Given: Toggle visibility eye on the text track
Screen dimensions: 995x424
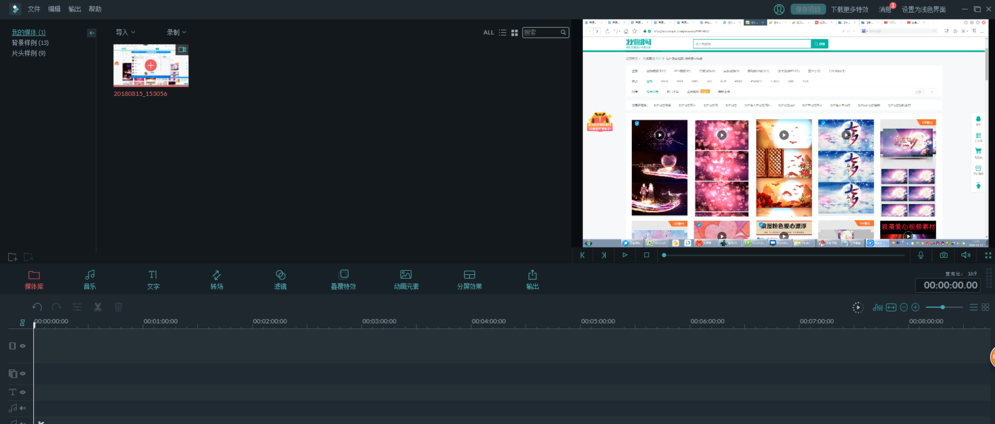Looking at the screenshot, I should tap(23, 392).
